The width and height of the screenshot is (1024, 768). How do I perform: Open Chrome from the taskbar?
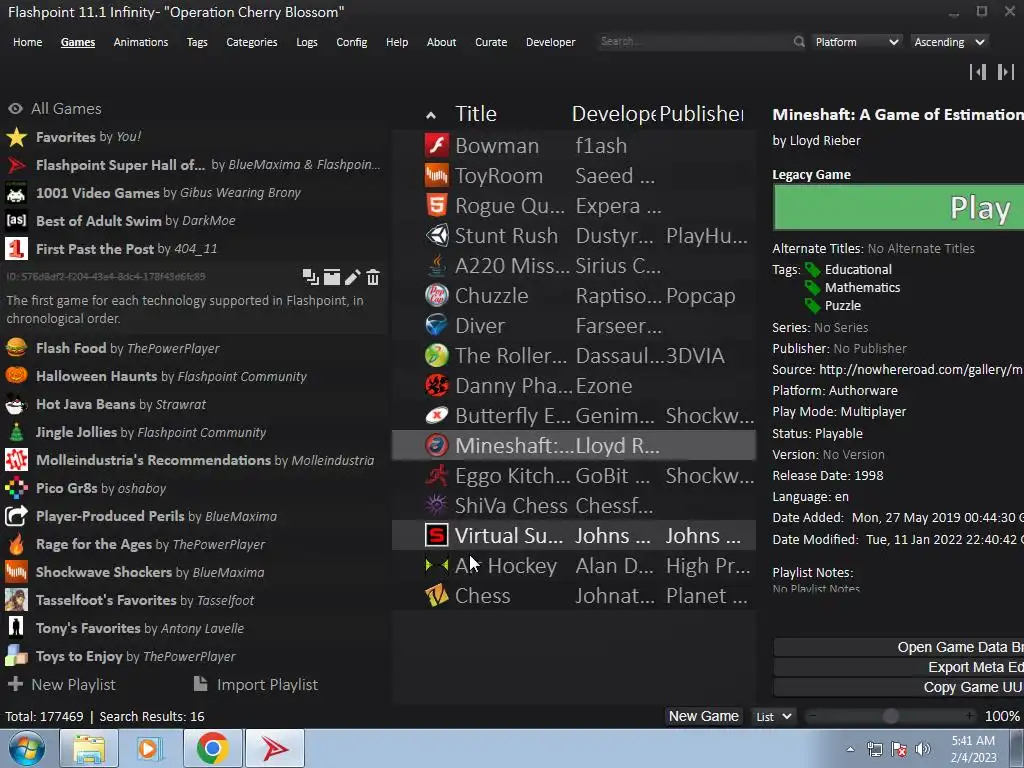[213, 749]
